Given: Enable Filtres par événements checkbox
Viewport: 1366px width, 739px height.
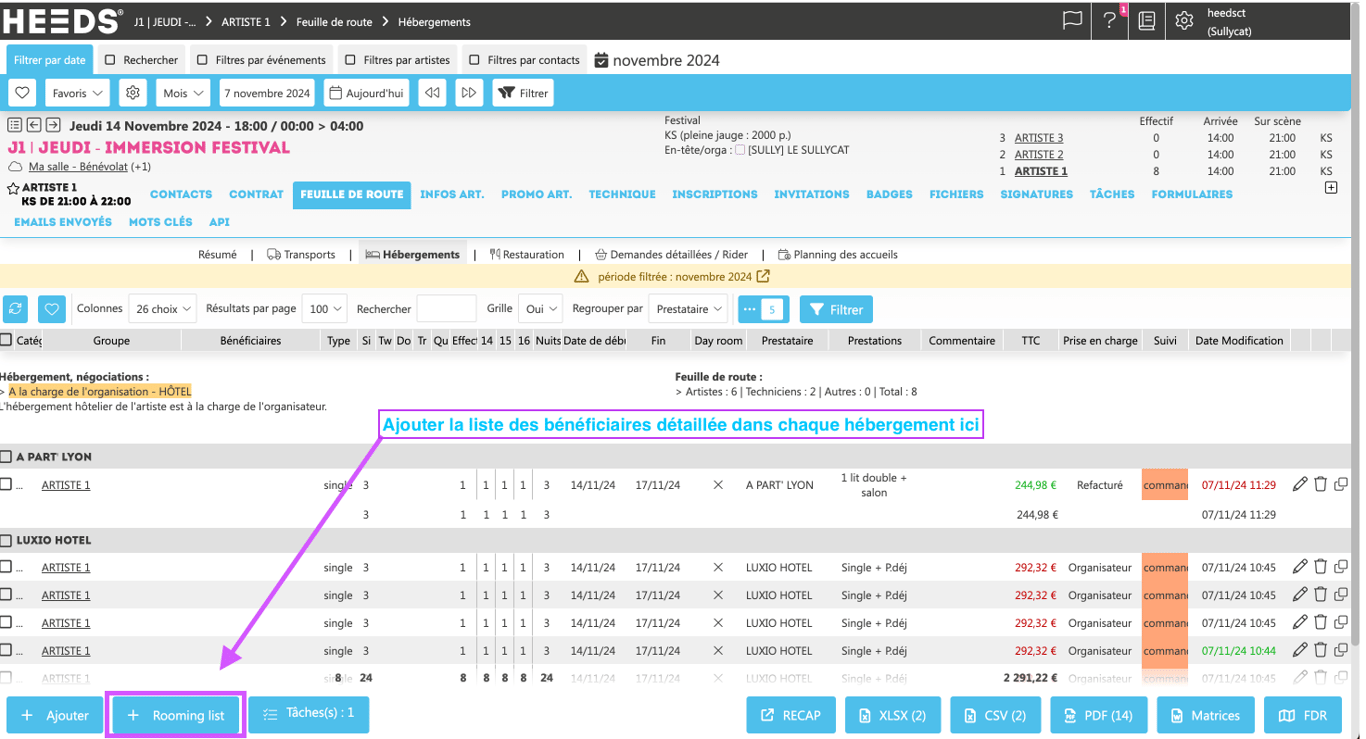Looking at the screenshot, I should (x=203, y=60).
